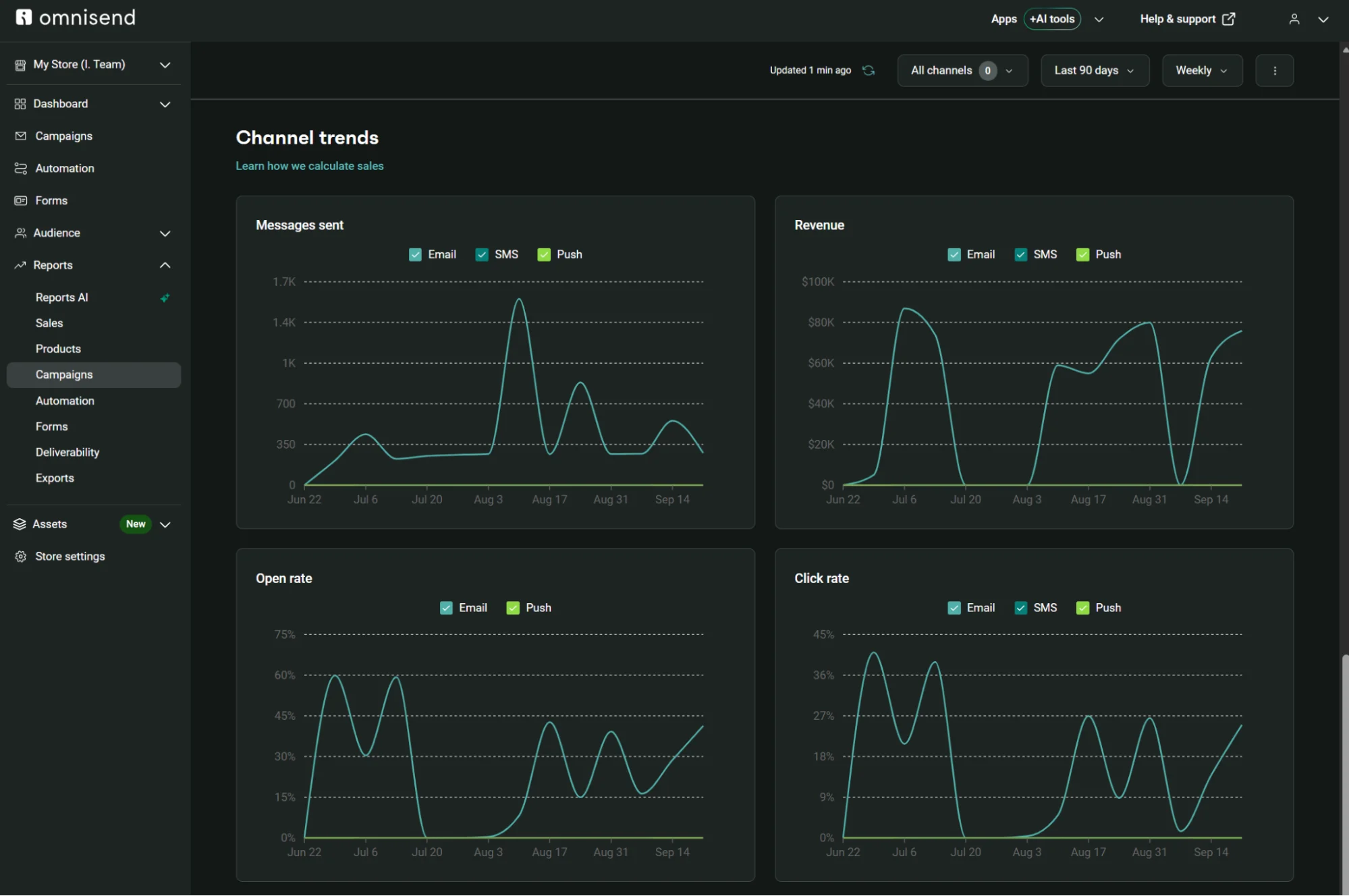Click the Reports AI sparkle icon
The width and height of the screenshot is (1349, 896).
coord(165,298)
